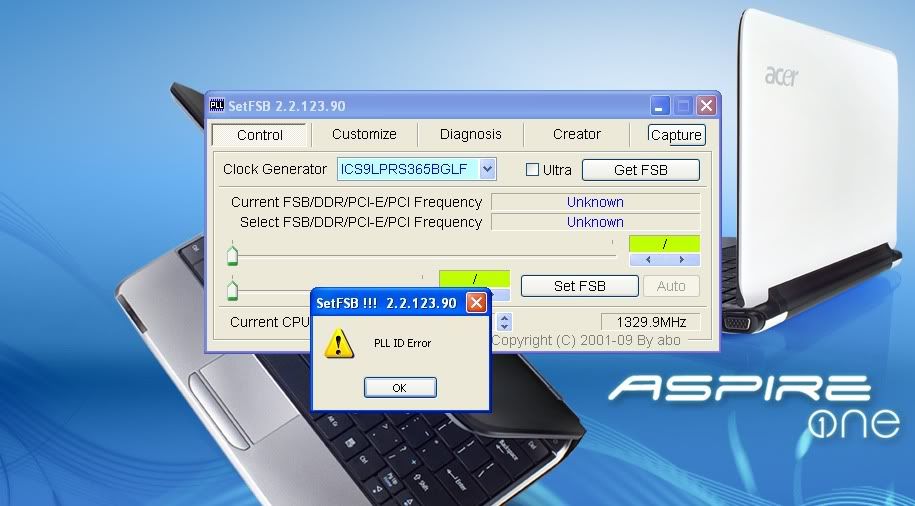This screenshot has height=506, width=915.
Task: Click the Capture button
Action: click(x=676, y=135)
